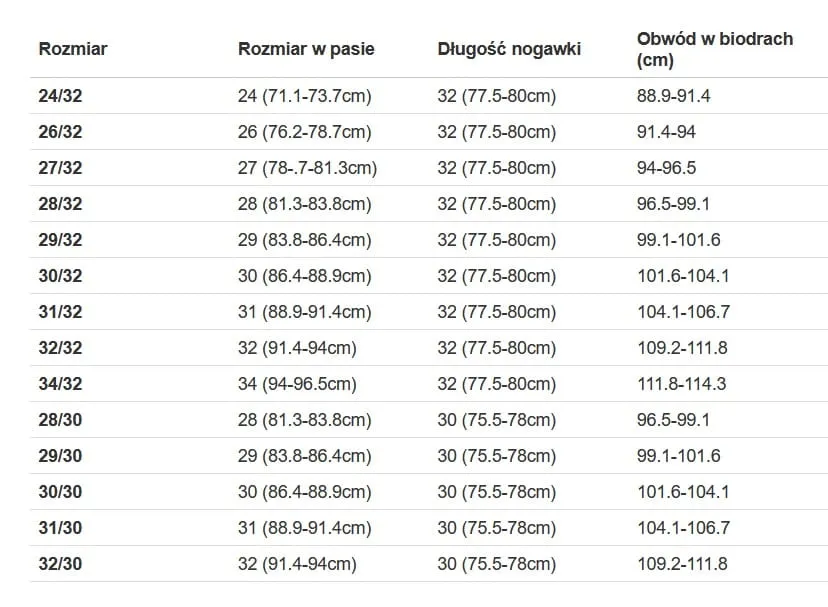Choose the 34/32 size label
The height and width of the screenshot is (607, 828).
point(60,384)
